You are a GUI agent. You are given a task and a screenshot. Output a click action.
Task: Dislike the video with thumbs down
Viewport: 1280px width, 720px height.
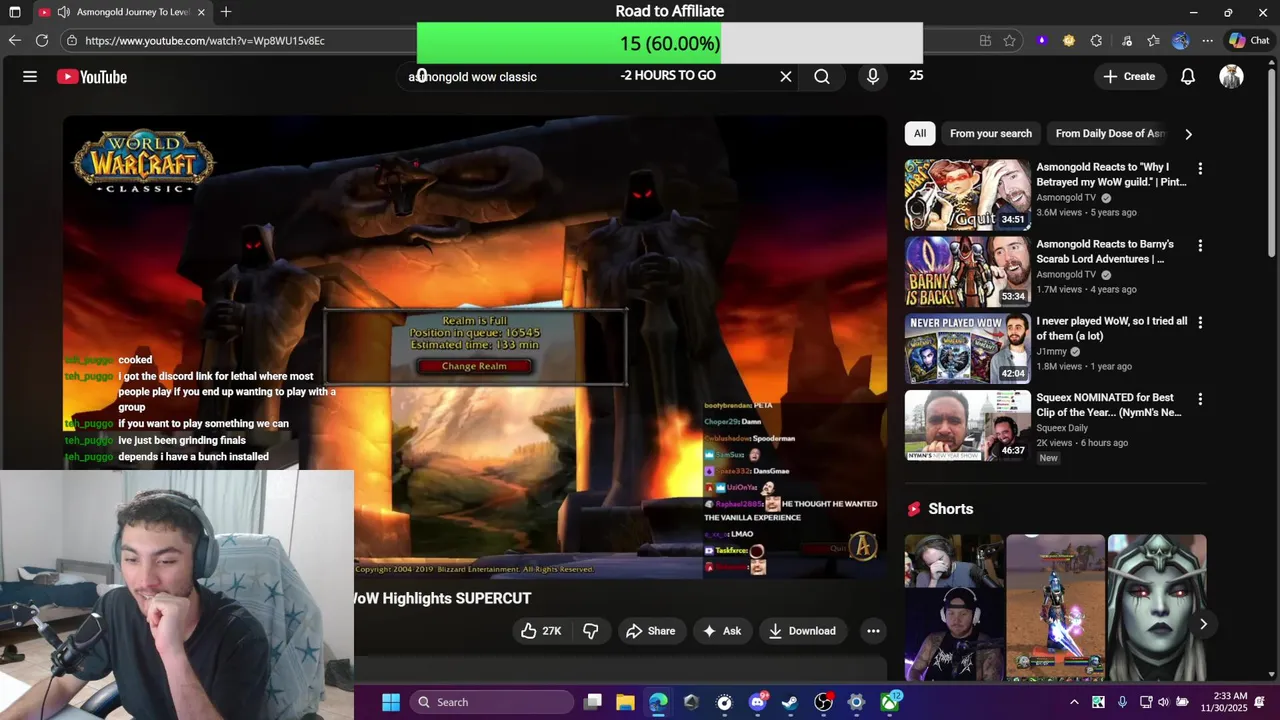tap(591, 631)
